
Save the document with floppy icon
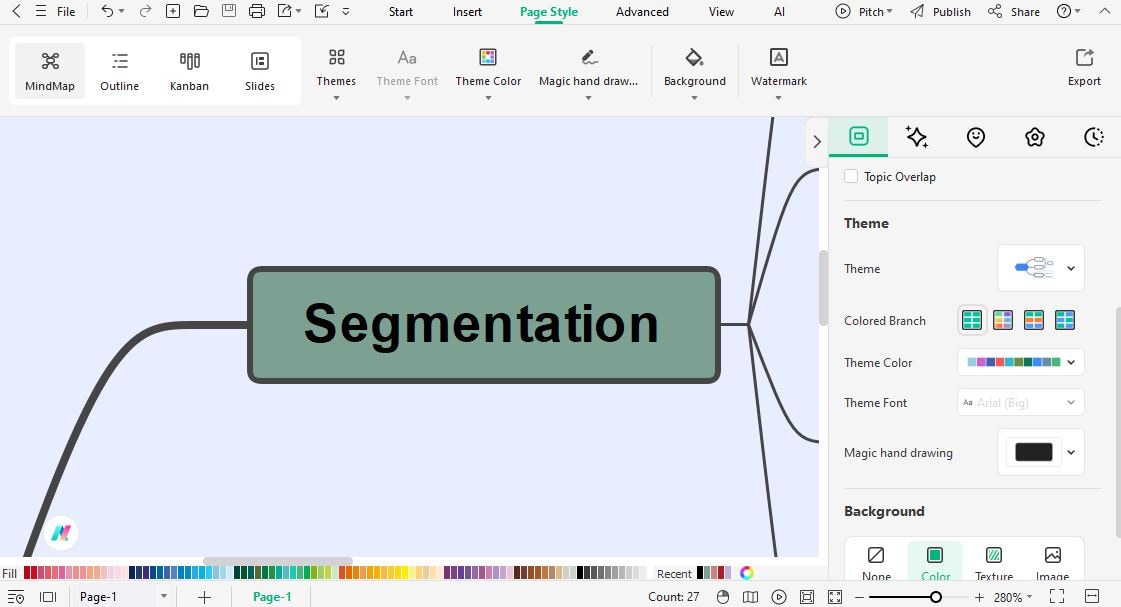pos(229,11)
